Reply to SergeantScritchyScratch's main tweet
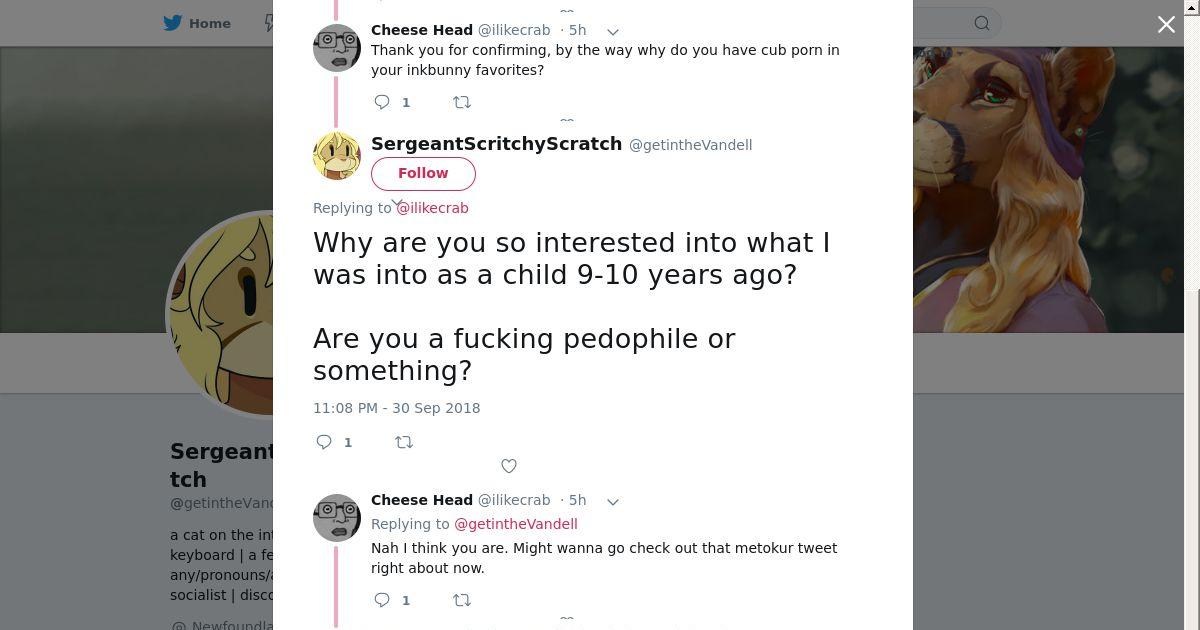This screenshot has width=1200, height=630. (x=324, y=442)
